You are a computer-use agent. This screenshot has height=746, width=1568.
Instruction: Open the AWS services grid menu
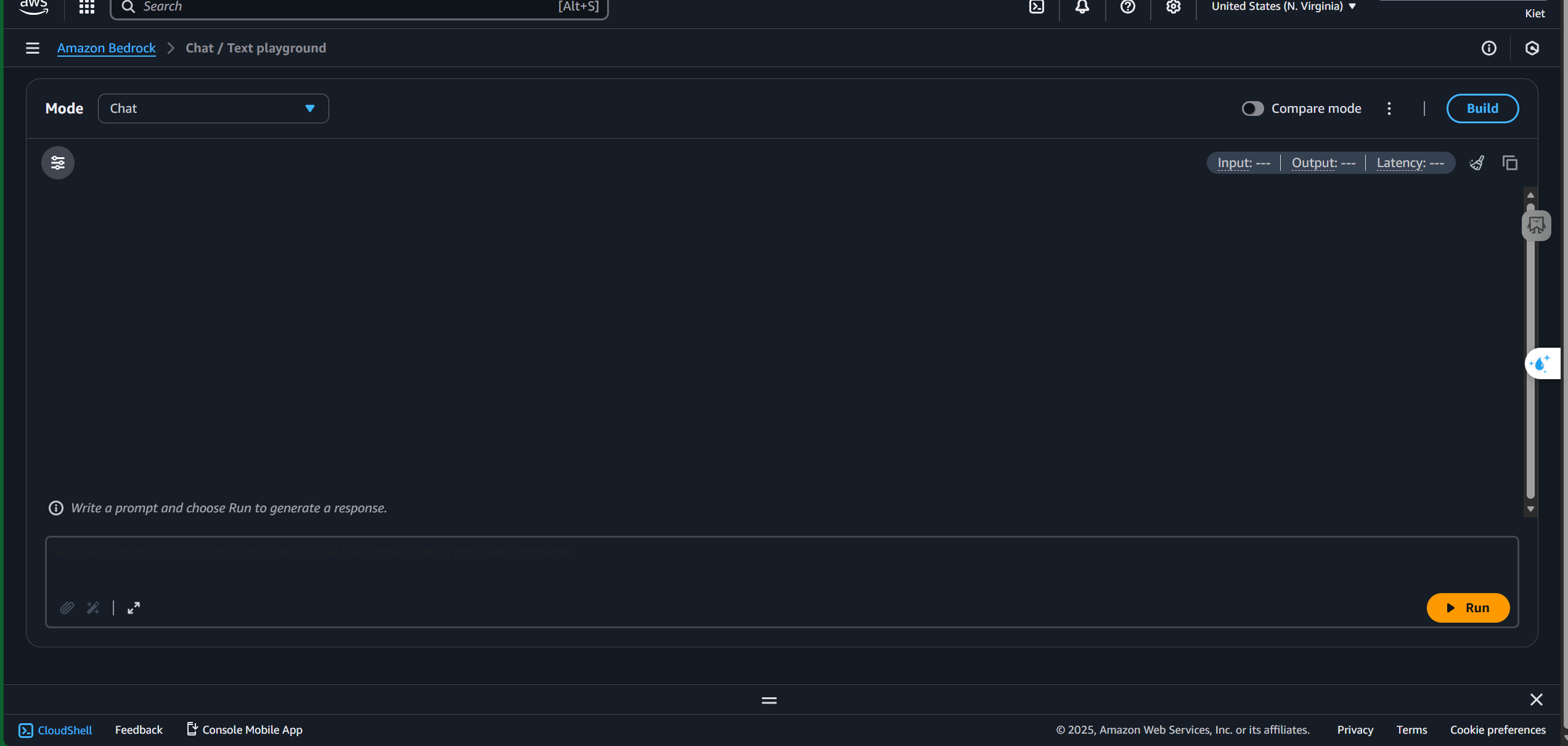[87, 7]
